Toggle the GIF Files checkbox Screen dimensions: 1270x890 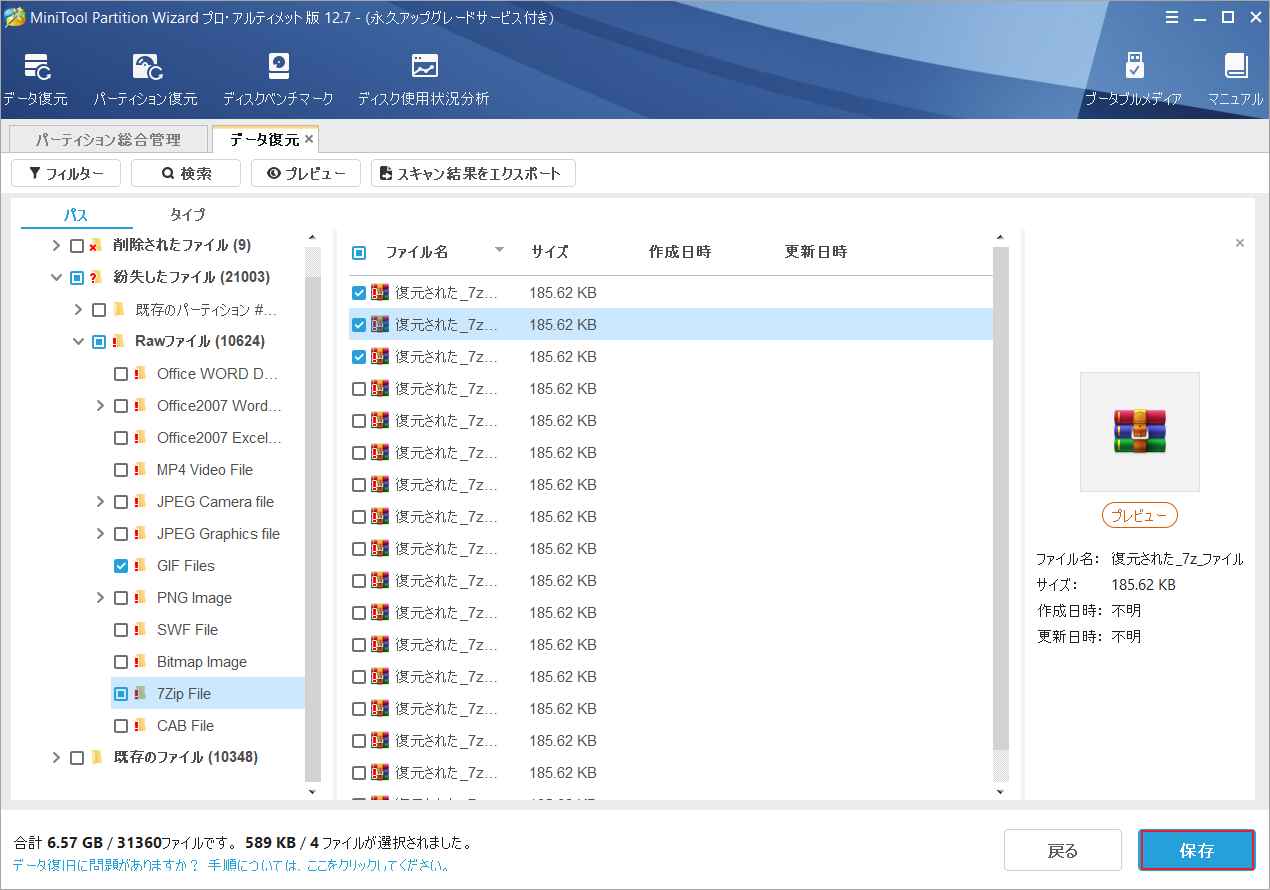pyautogui.click(x=122, y=565)
